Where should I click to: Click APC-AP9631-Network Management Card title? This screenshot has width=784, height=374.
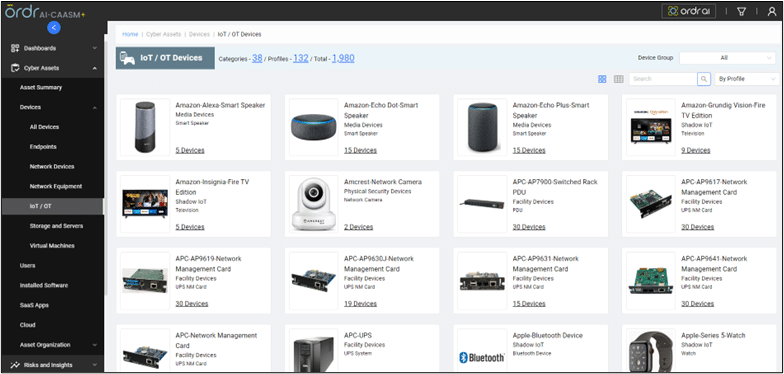546,264
